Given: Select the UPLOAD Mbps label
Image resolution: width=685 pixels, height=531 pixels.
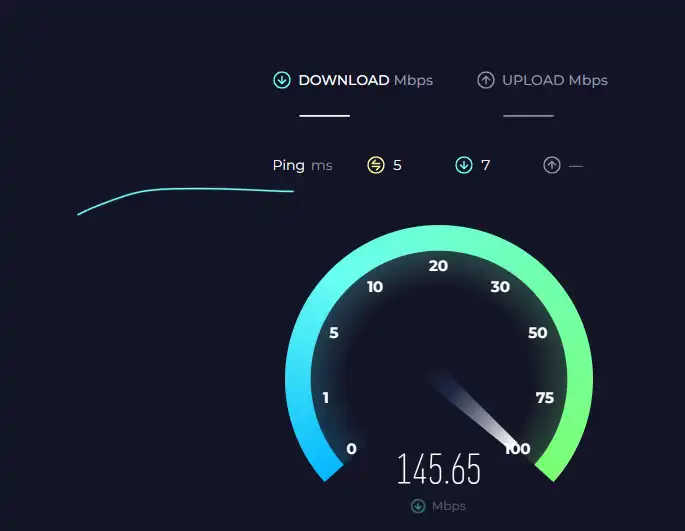Looking at the screenshot, I should point(555,80).
